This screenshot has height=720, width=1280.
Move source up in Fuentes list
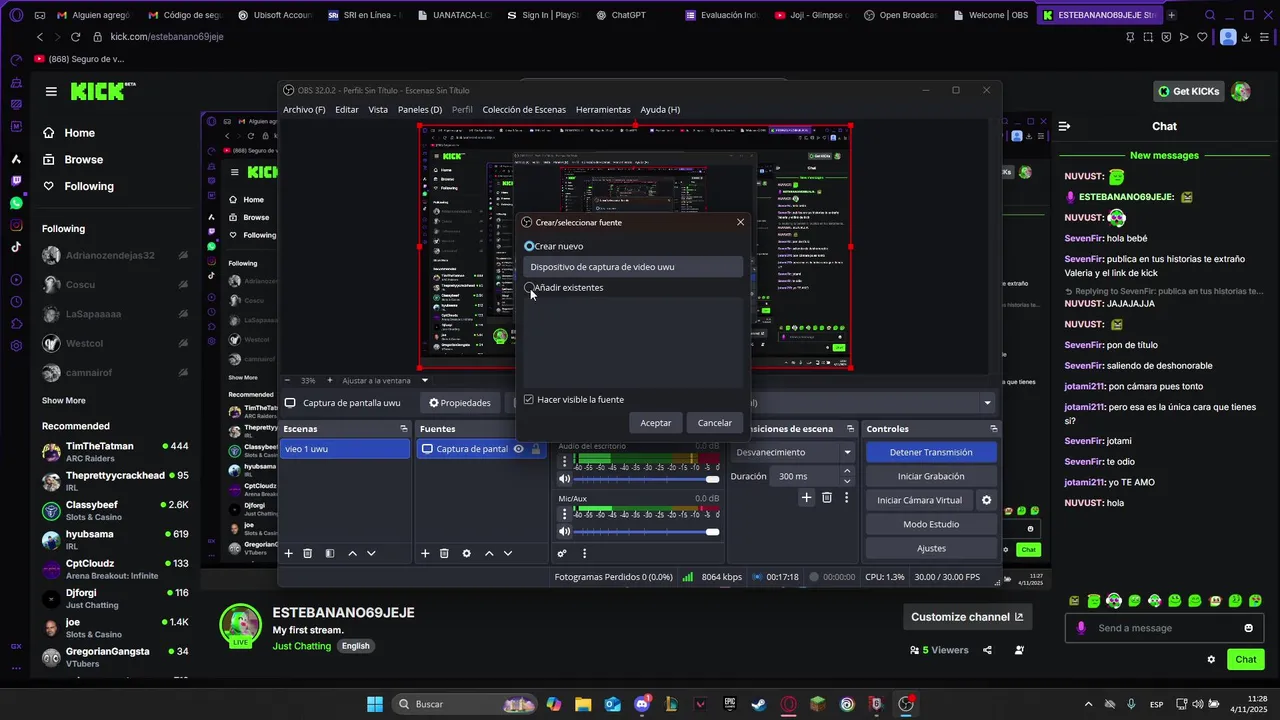pyautogui.click(x=489, y=553)
